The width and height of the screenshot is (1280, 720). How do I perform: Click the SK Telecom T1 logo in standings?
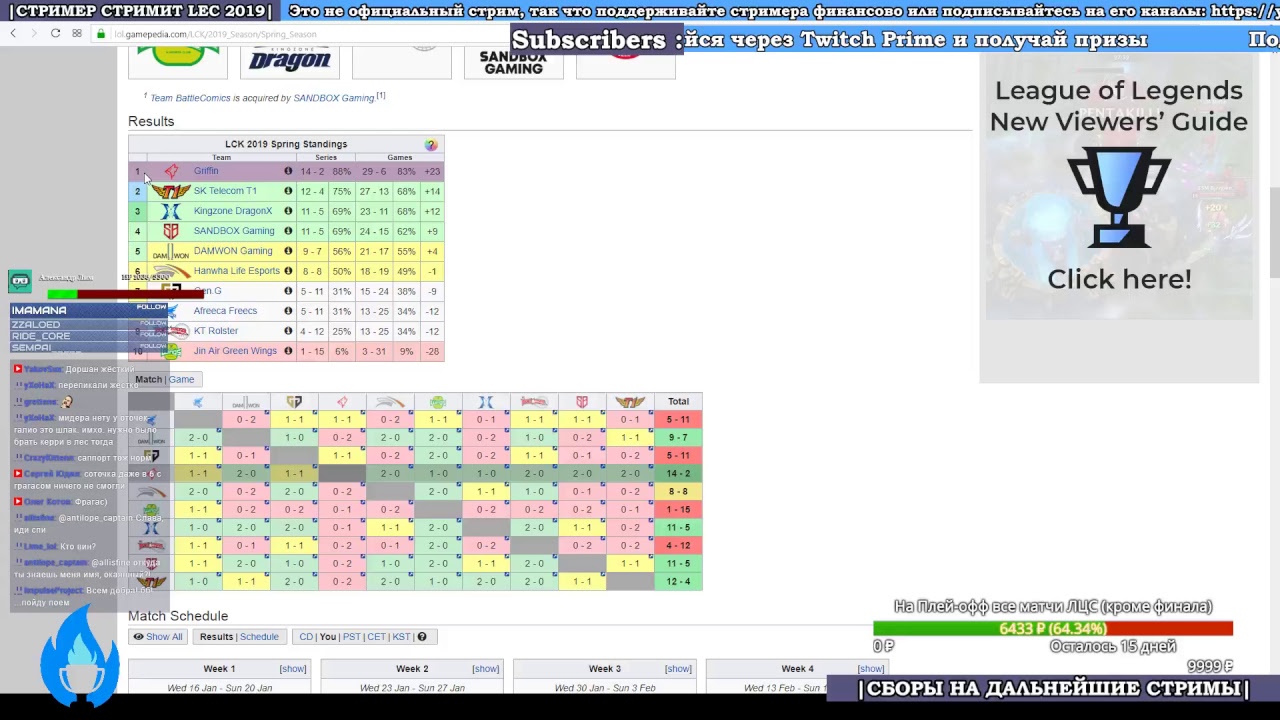171,191
